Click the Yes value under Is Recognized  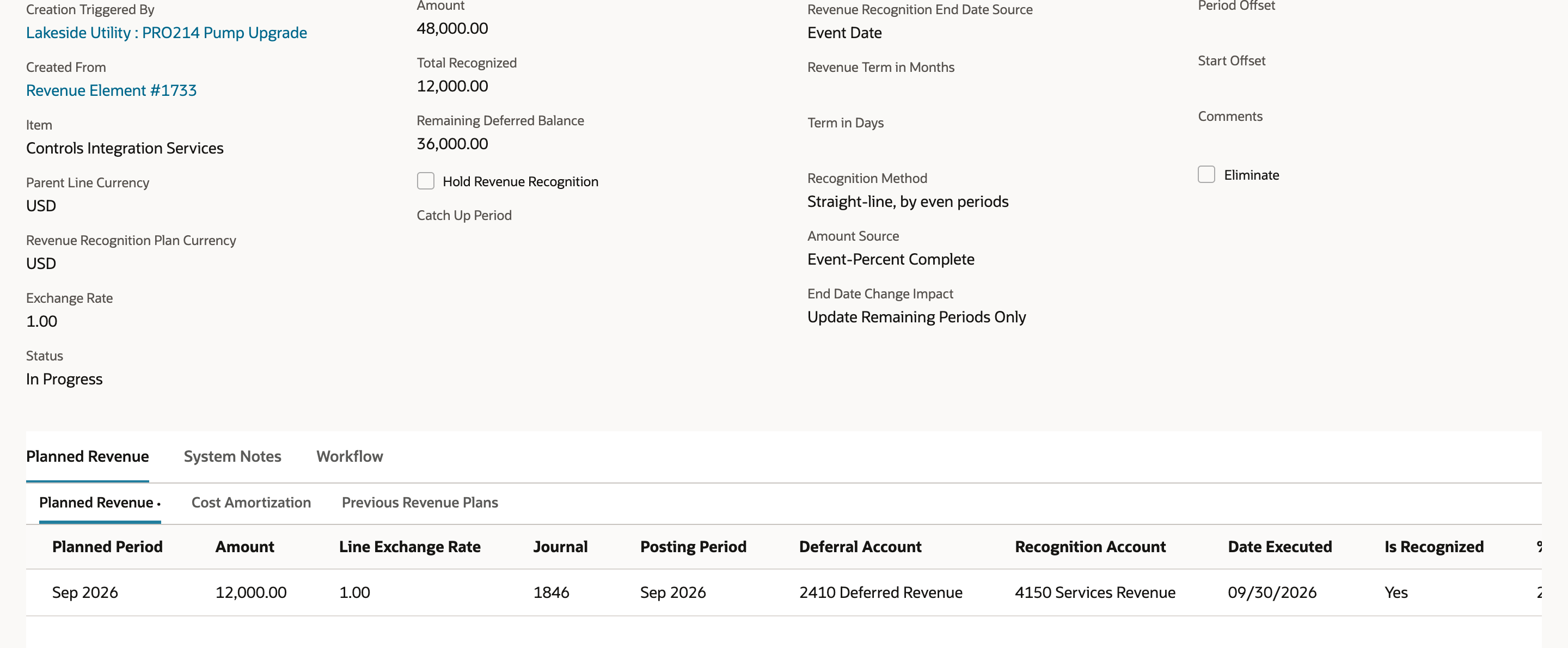pyautogui.click(x=1396, y=592)
